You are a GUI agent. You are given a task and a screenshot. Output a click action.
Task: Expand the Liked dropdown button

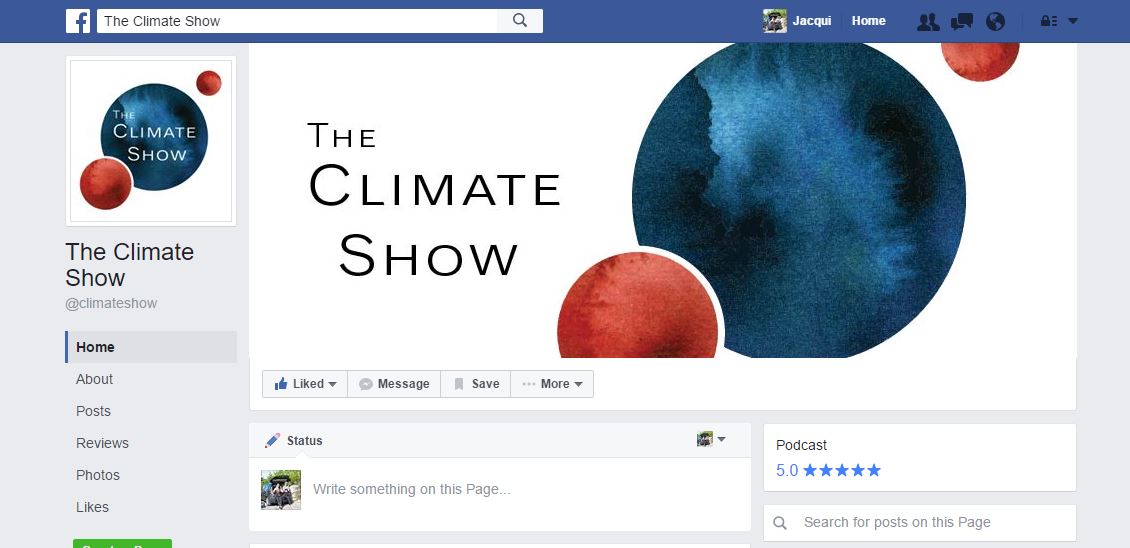point(305,384)
